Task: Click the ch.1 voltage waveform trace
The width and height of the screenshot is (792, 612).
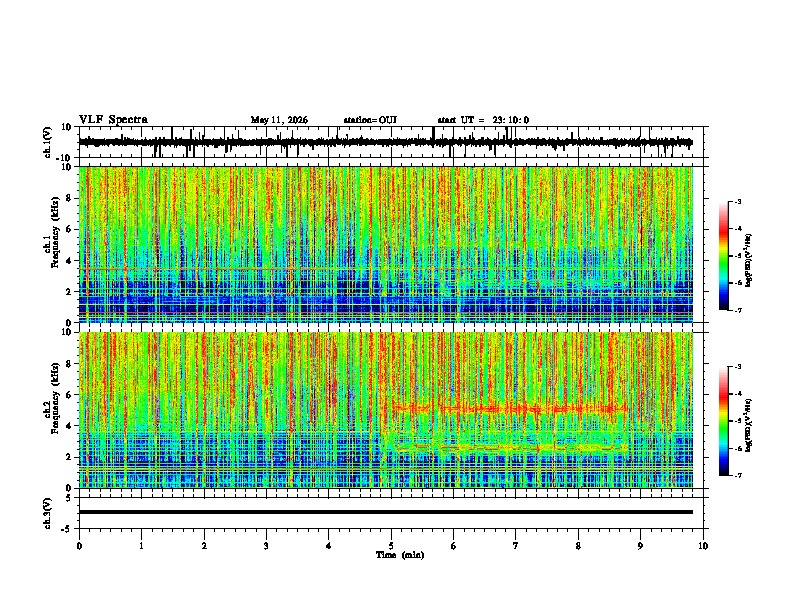Action: [x=385, y=142]
